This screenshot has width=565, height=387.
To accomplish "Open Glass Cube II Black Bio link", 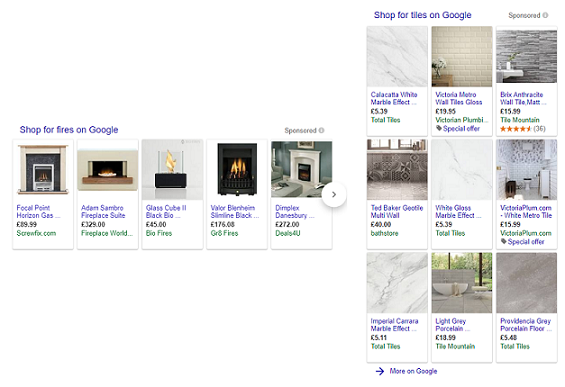I will click(166, 212).
